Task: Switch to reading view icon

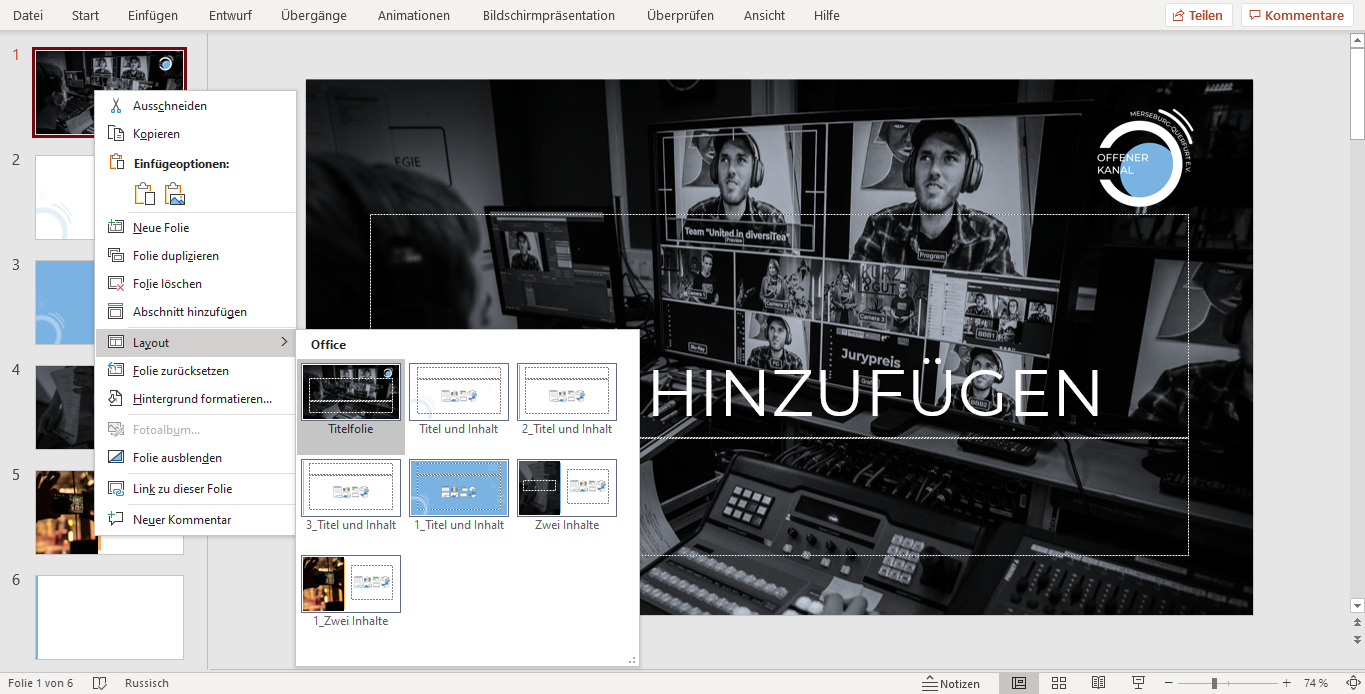Action: (x=1098, y=683)
